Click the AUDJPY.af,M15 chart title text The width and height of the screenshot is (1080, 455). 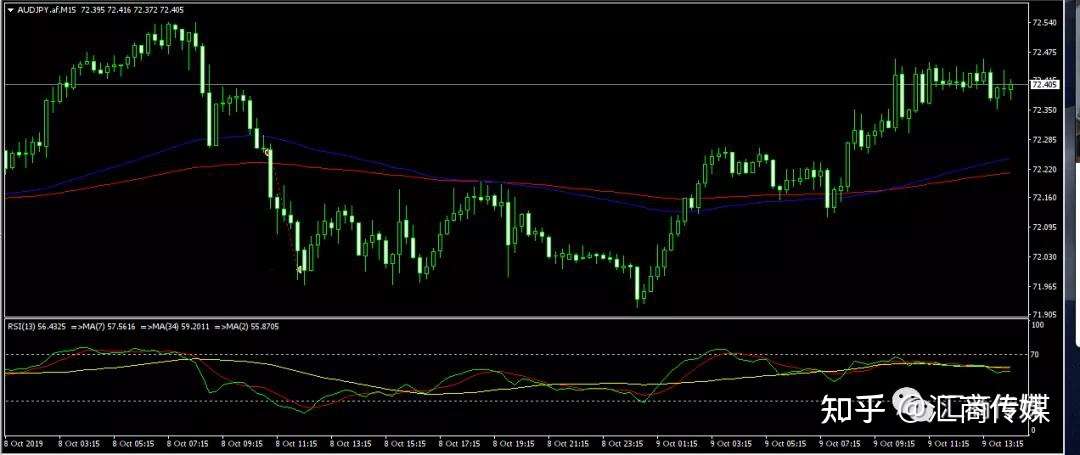(45, 10)
